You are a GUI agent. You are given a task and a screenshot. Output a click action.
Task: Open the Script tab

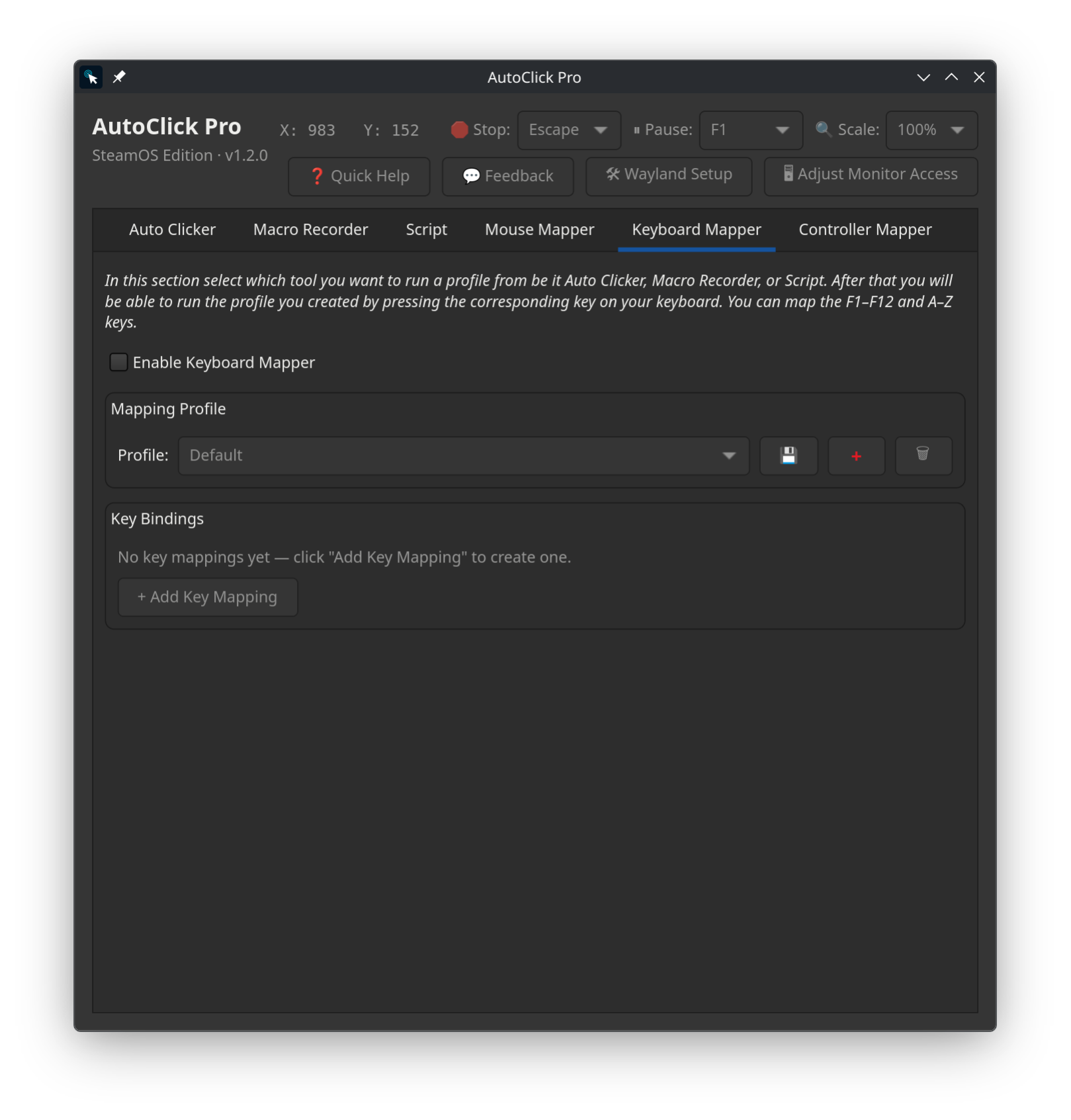[x=426, y=230]
